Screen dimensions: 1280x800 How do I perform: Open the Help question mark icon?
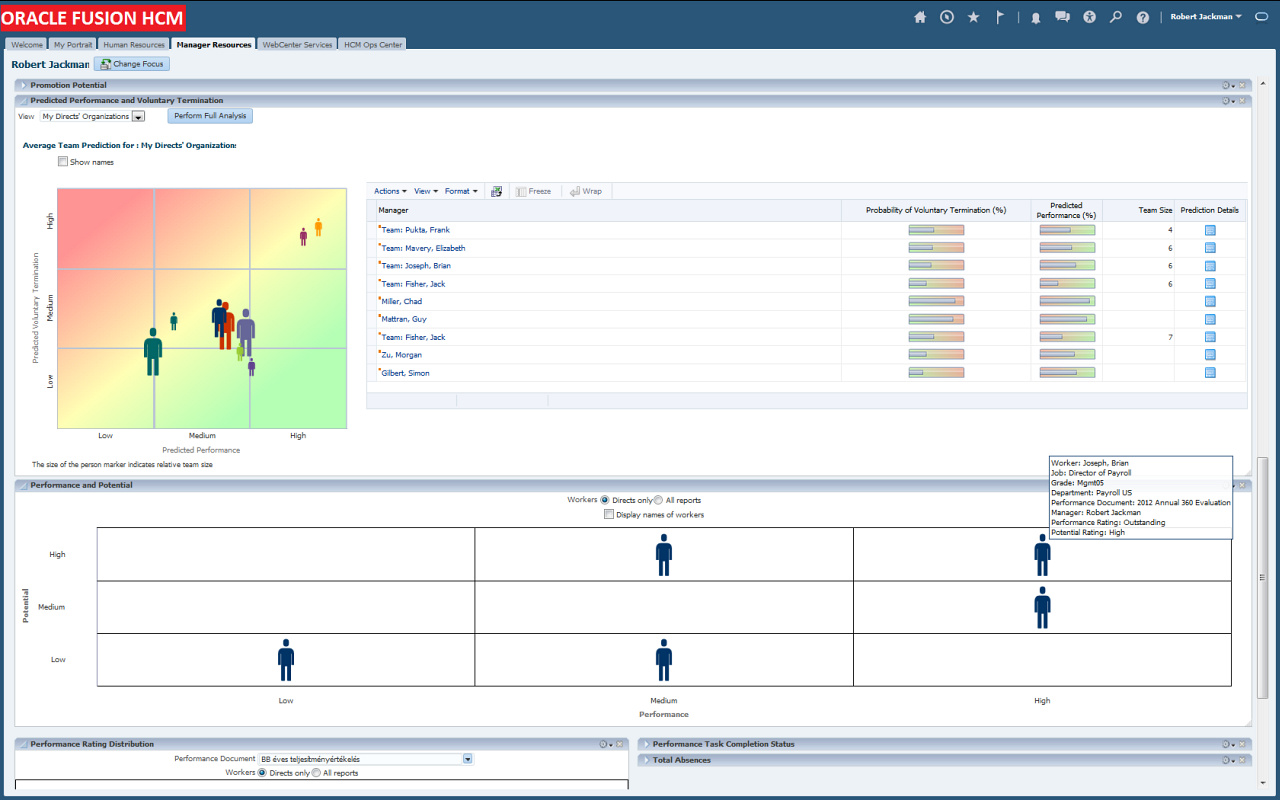[x=1143, y=17]
